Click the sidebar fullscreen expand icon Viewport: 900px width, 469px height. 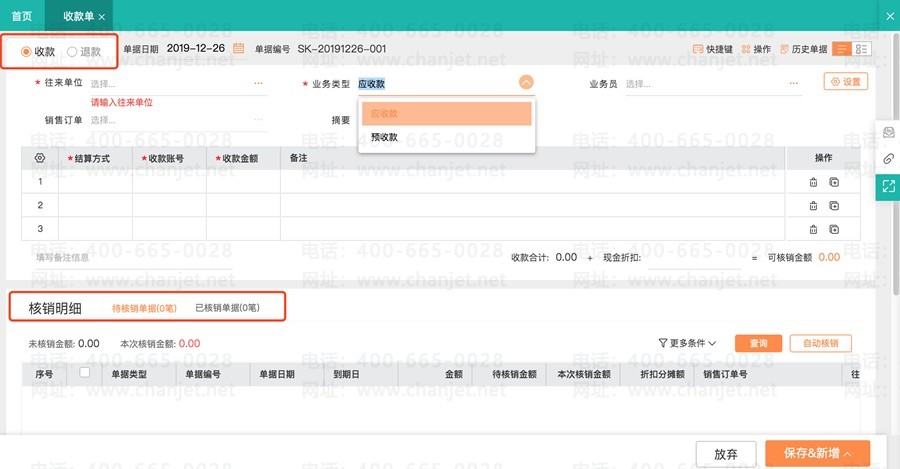[889, 186]
